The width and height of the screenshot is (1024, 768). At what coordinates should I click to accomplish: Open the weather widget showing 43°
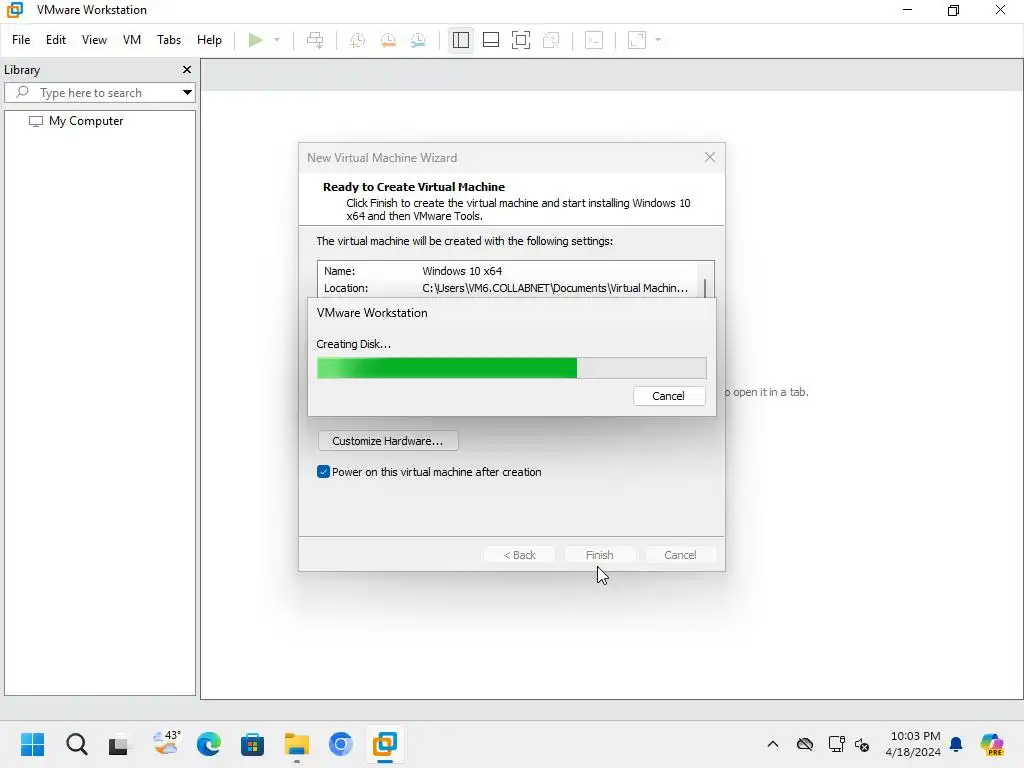pyautogui.click(x=166, y=743)
